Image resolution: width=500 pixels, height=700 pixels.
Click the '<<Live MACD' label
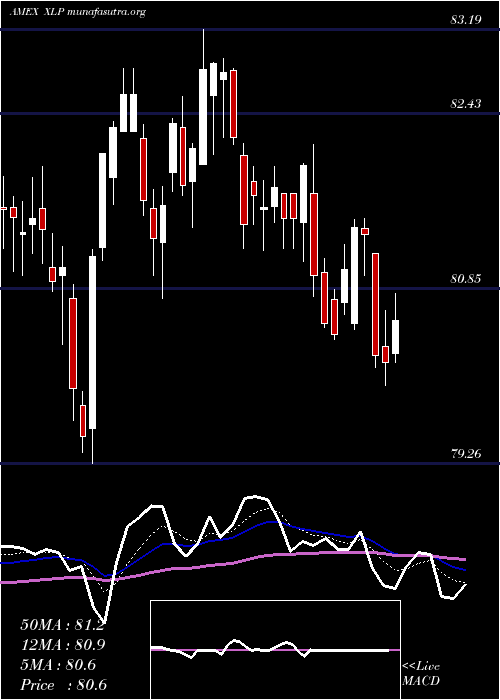[421, 674]
